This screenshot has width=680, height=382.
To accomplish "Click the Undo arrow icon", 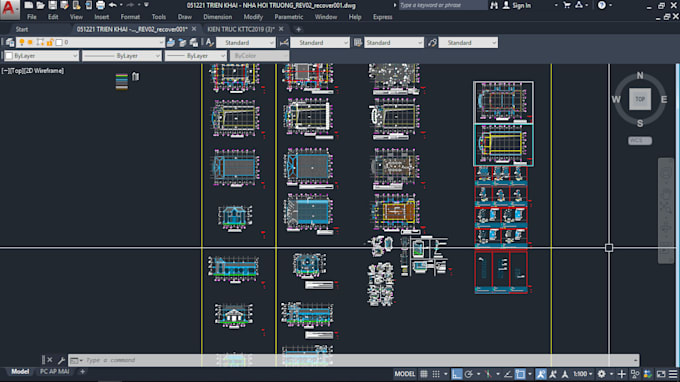I will [x=113, y=5].
